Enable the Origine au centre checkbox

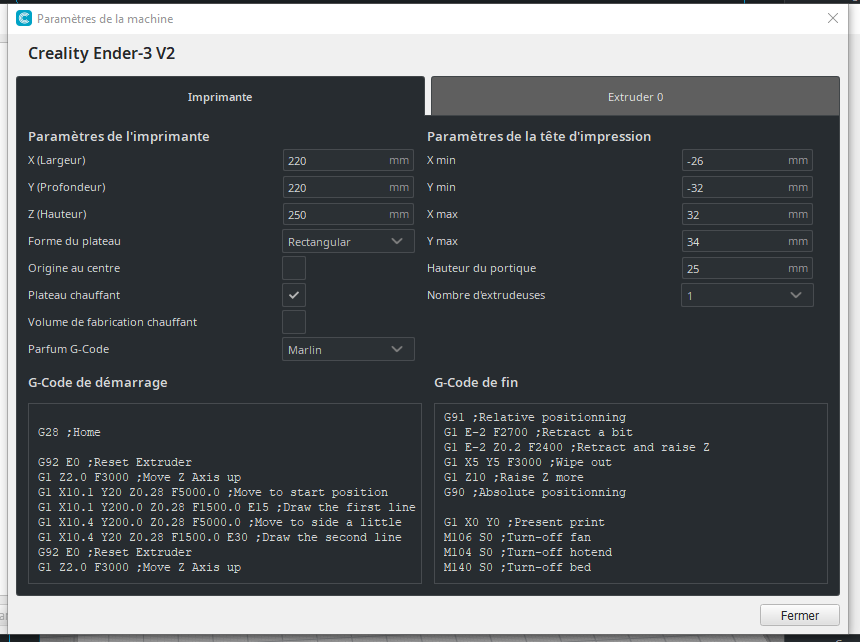click(x=294, y=268)
